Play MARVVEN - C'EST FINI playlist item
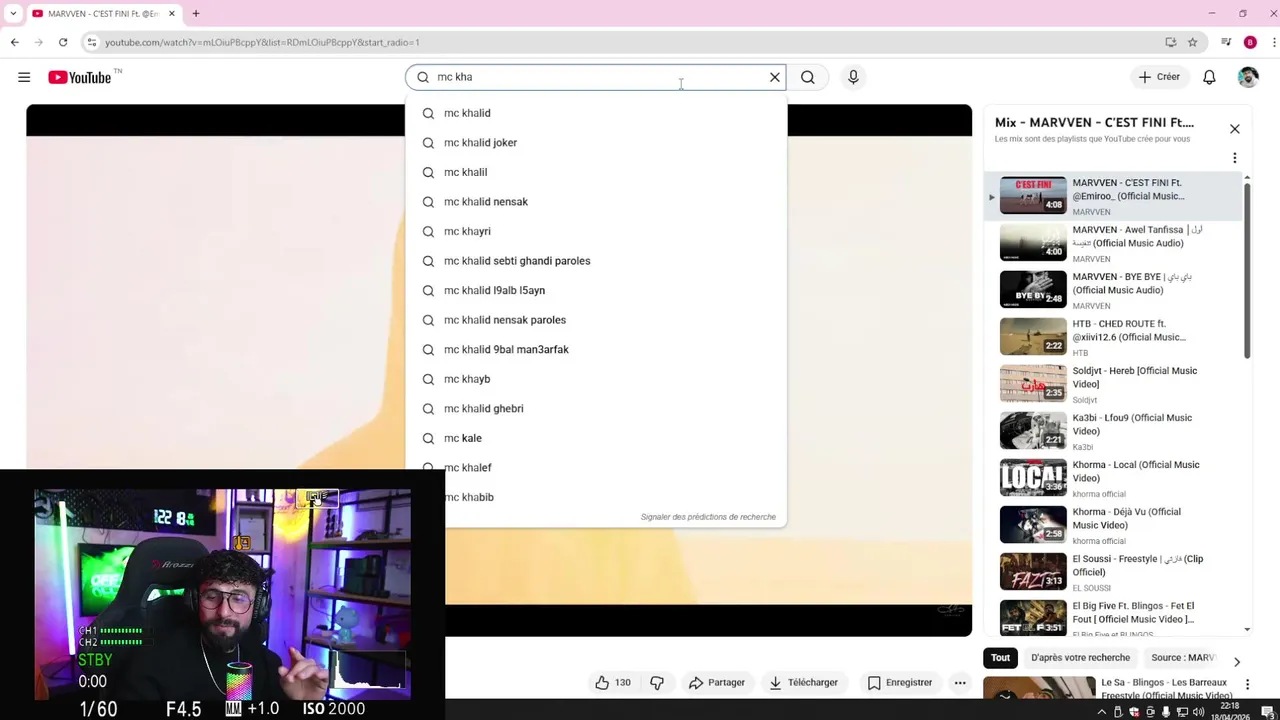 click(x=1113, y=196)
